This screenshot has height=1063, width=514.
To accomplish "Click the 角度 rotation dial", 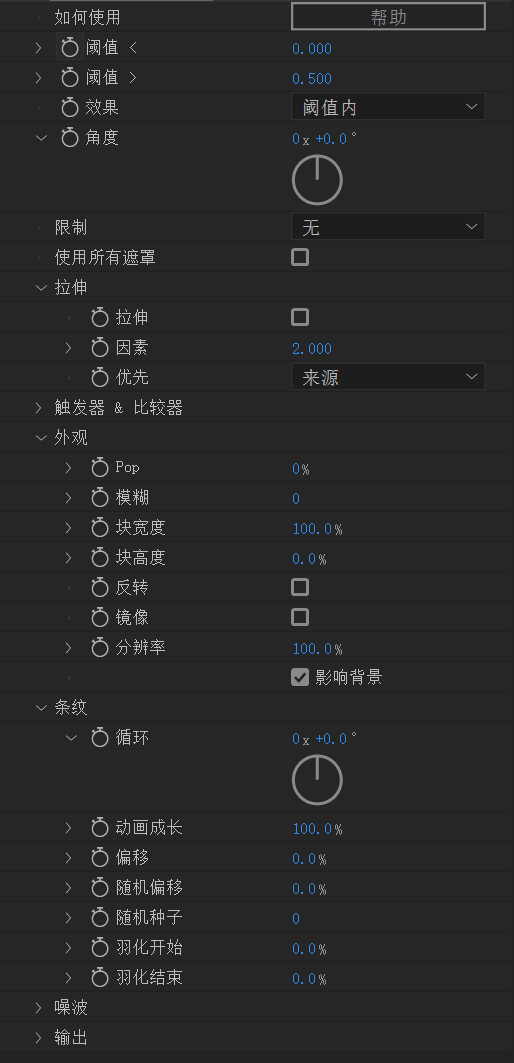I will [x=317, y=180].
